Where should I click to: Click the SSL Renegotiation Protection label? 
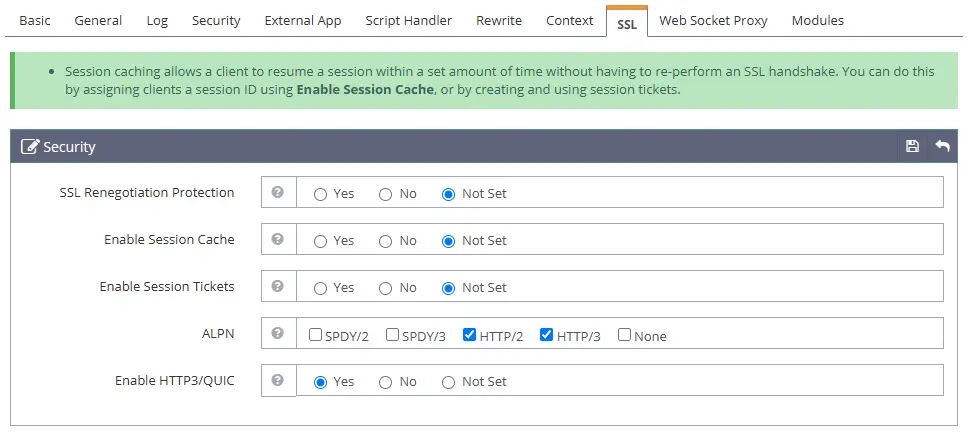point(147,193)
